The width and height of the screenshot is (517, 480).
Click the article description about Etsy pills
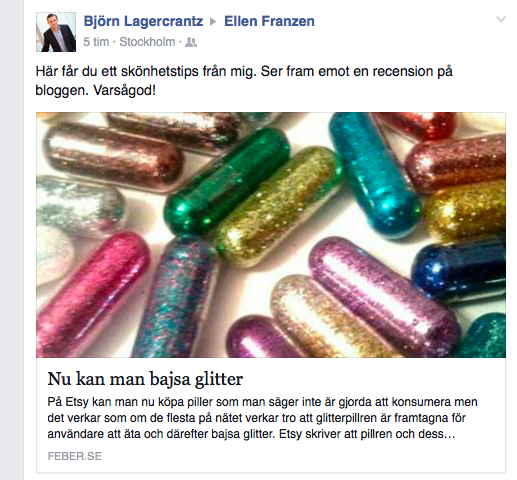262,418
